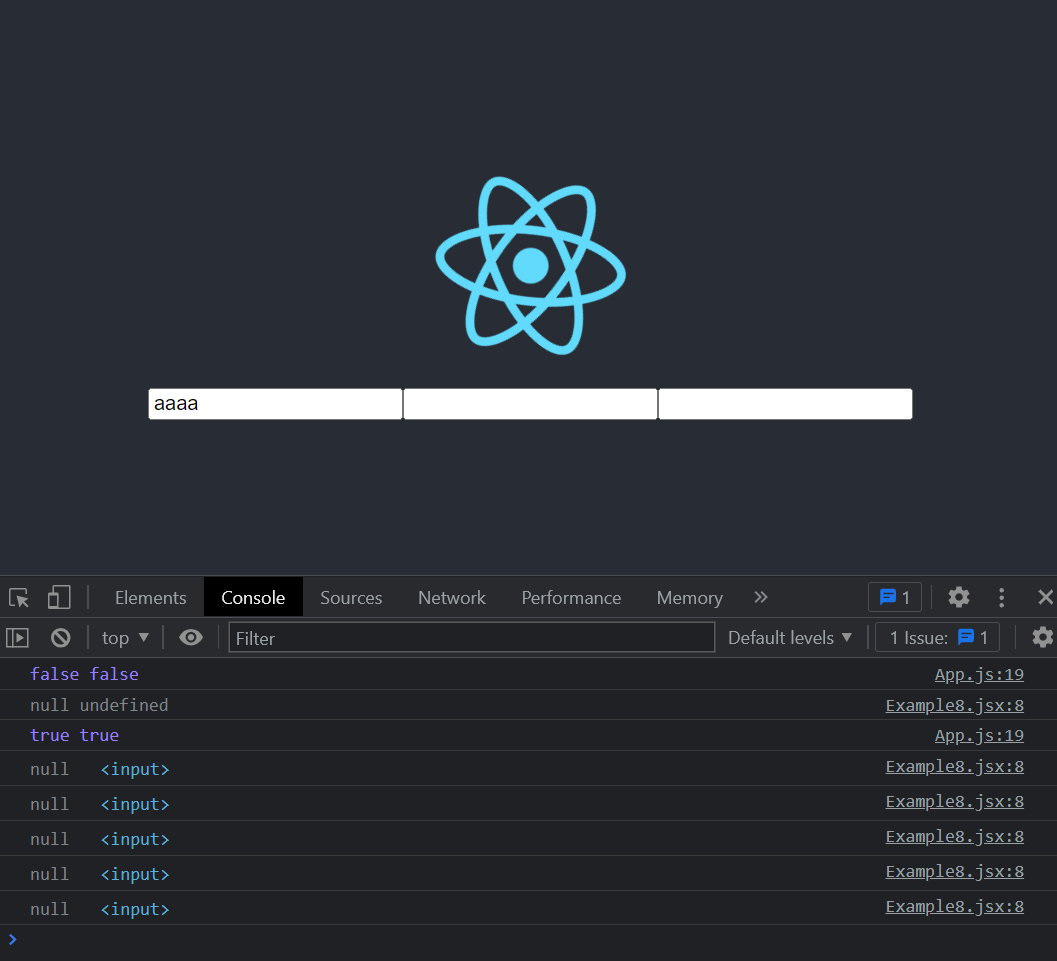
Task: Close the DevTools panel
Action: 1045,597
